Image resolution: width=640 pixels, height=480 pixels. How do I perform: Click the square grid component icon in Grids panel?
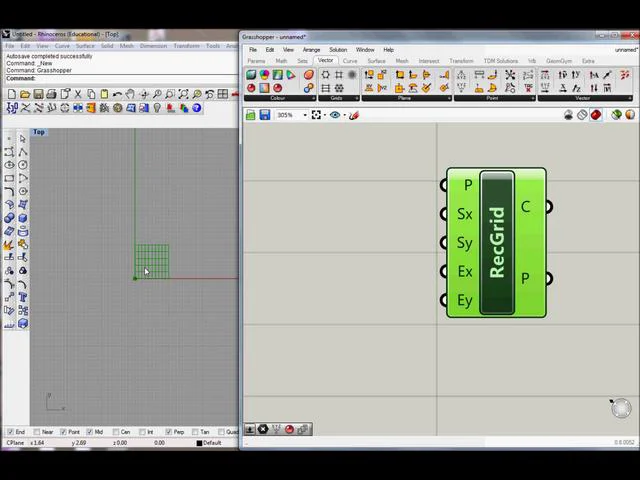tap(339, 75)
